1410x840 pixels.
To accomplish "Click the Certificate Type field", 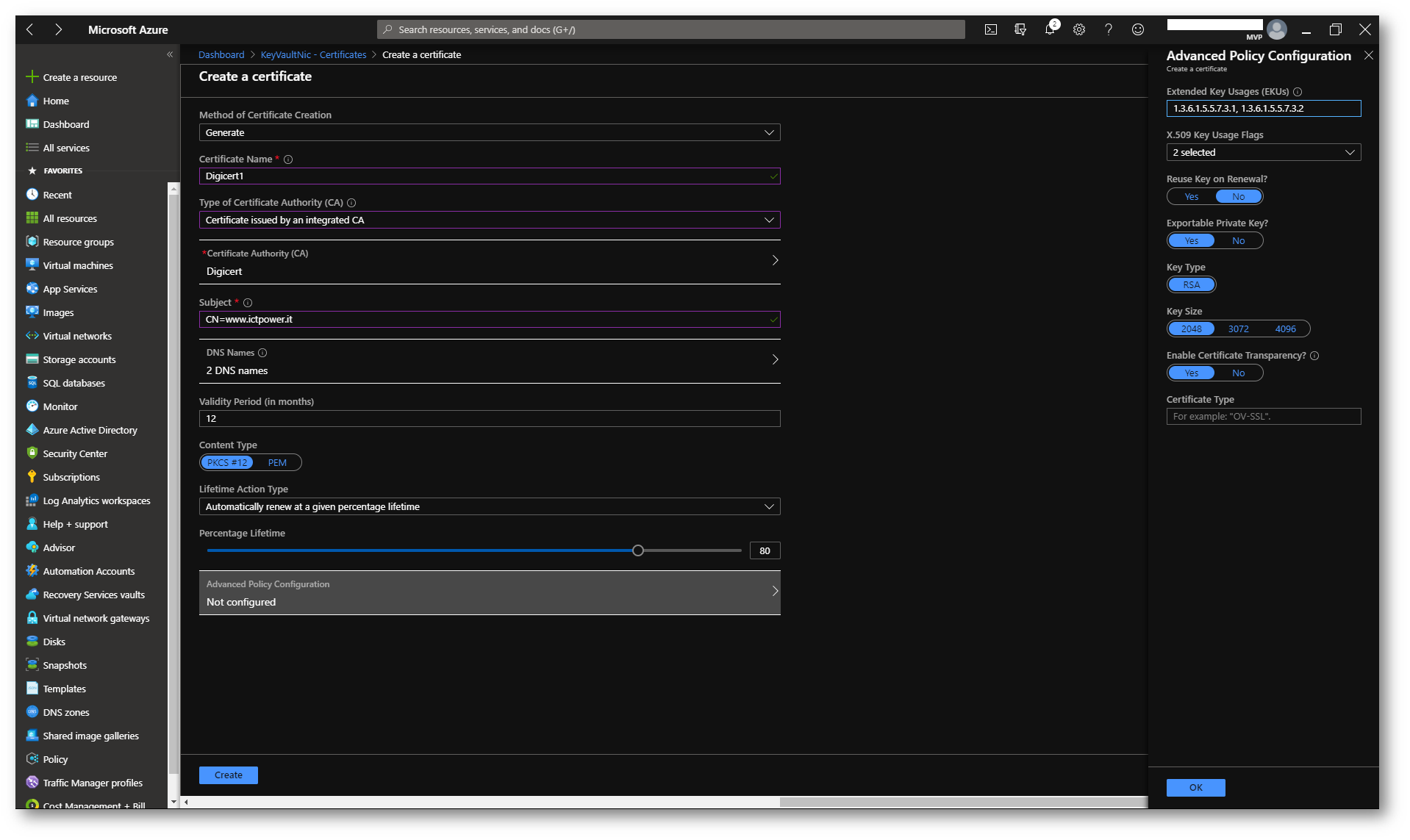I will pyautogui.click(x=1264, y=417).
